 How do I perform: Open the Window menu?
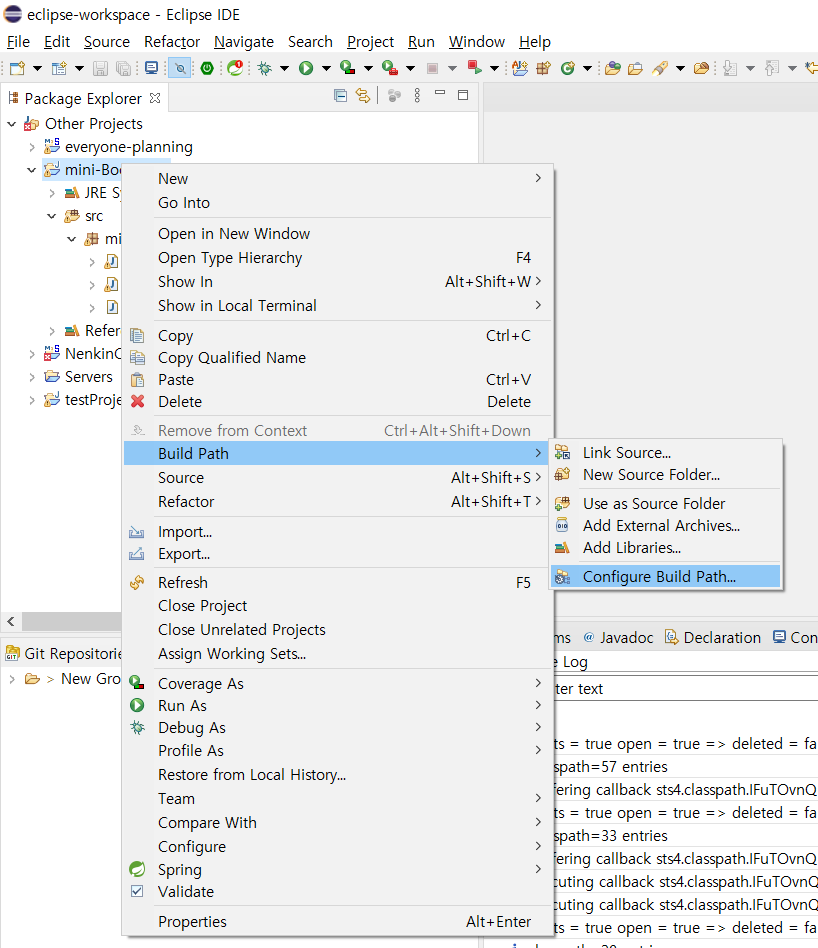coord(476,42)
